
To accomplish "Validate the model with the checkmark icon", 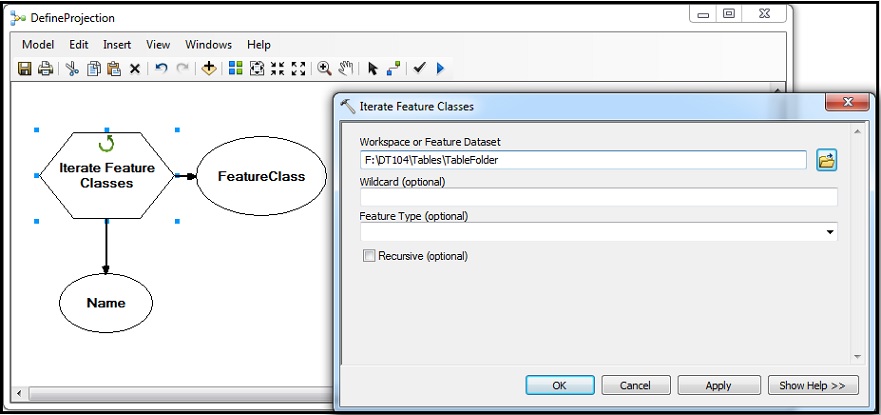I will pyautogui.click(x=420, y=69).
